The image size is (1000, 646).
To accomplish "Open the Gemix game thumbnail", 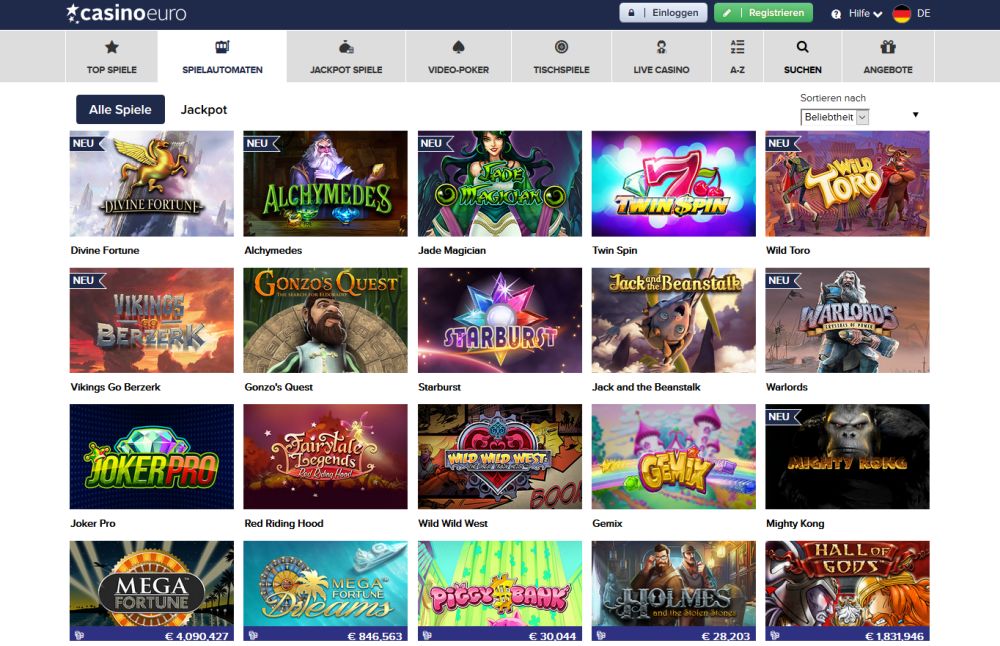I will point(673,457).
